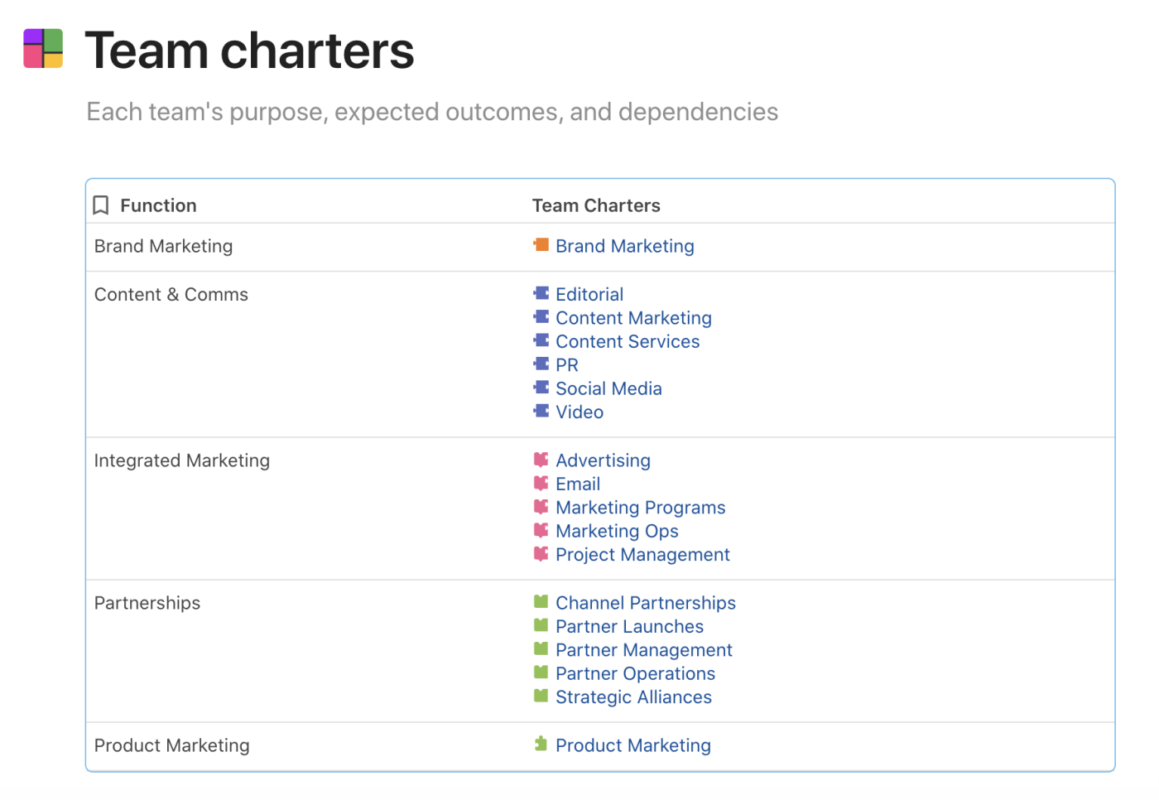The image size is (1159, 800).
Task: Click the pink icon beside Marketing Ops
Action: (541, 530)
